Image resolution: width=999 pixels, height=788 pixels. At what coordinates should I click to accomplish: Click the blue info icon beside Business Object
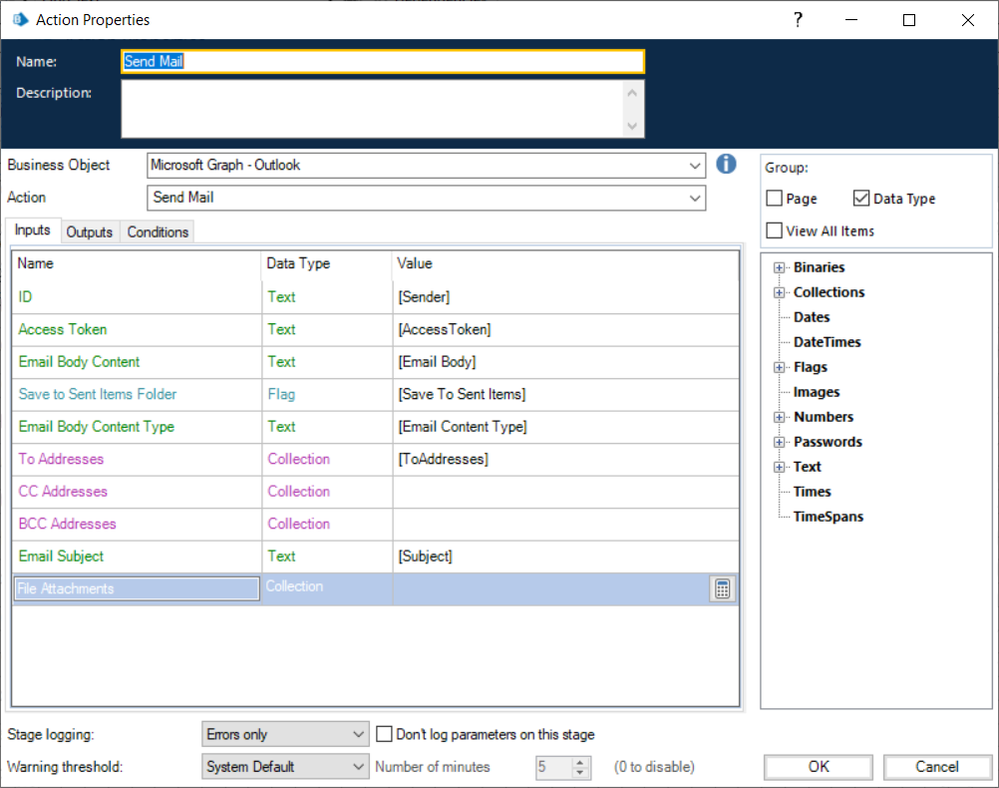click(x=726, y=164)
